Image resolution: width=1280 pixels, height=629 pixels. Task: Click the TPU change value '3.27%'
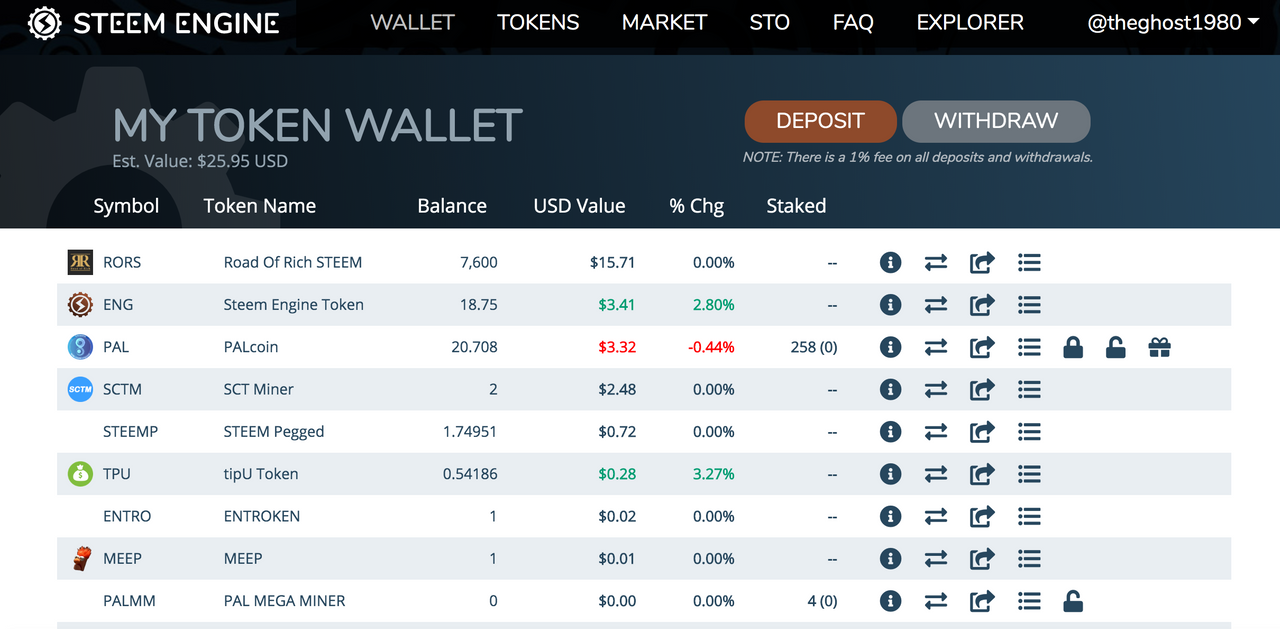coord(714,474)
